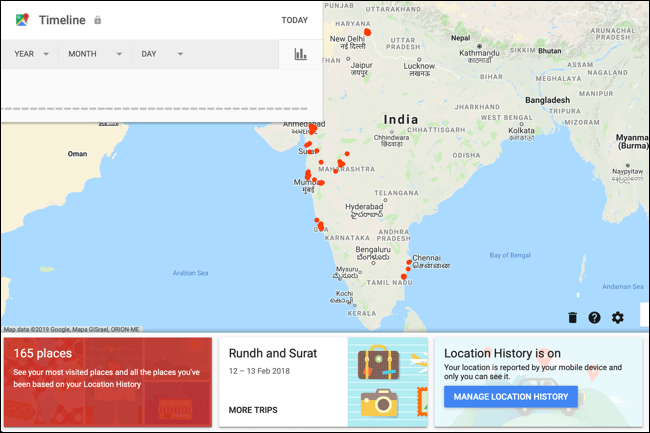
Task: Click the red location dot near Chennai
Action: point(409,263)
